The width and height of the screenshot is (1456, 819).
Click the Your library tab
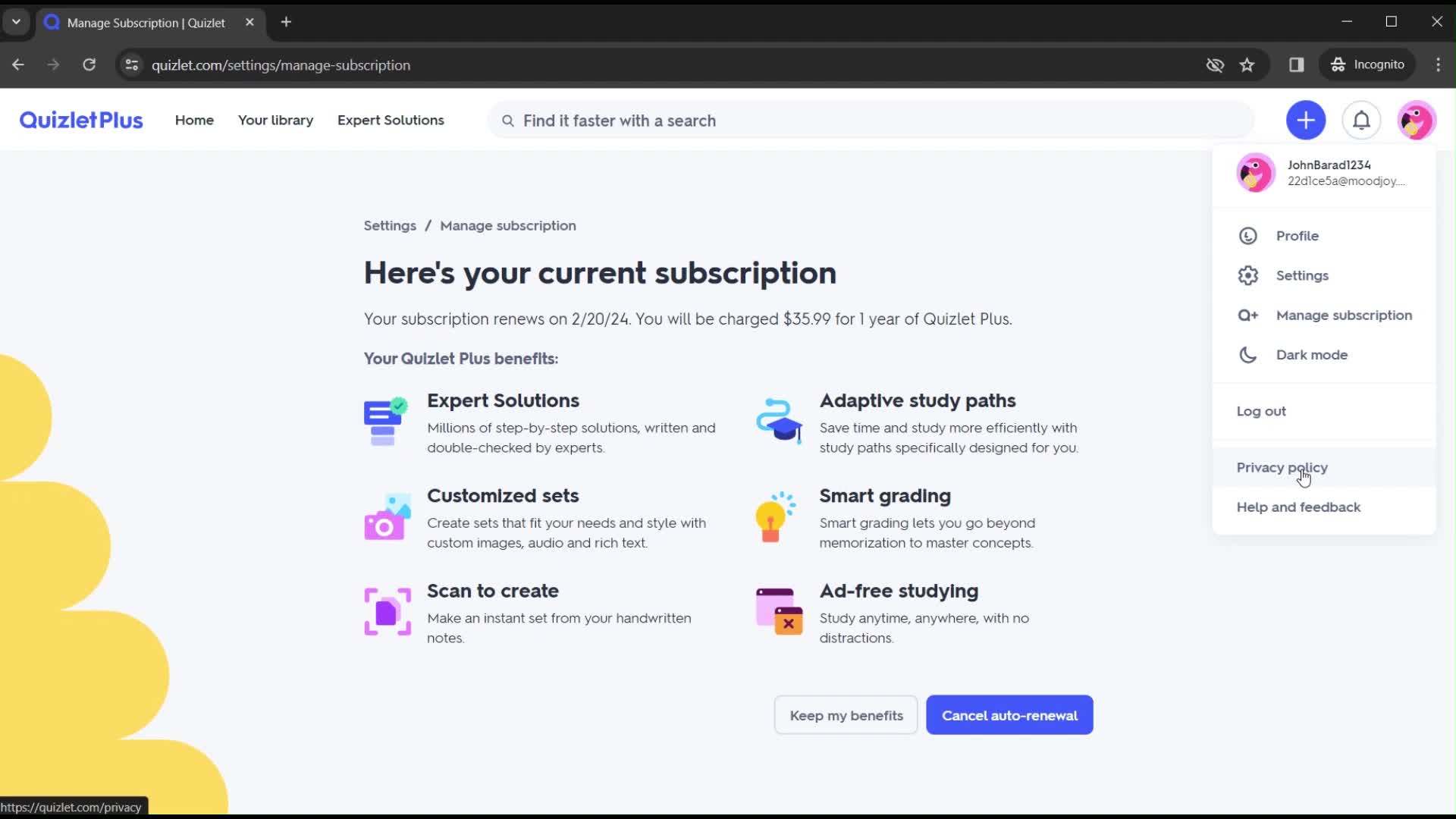tap(275, 120)
